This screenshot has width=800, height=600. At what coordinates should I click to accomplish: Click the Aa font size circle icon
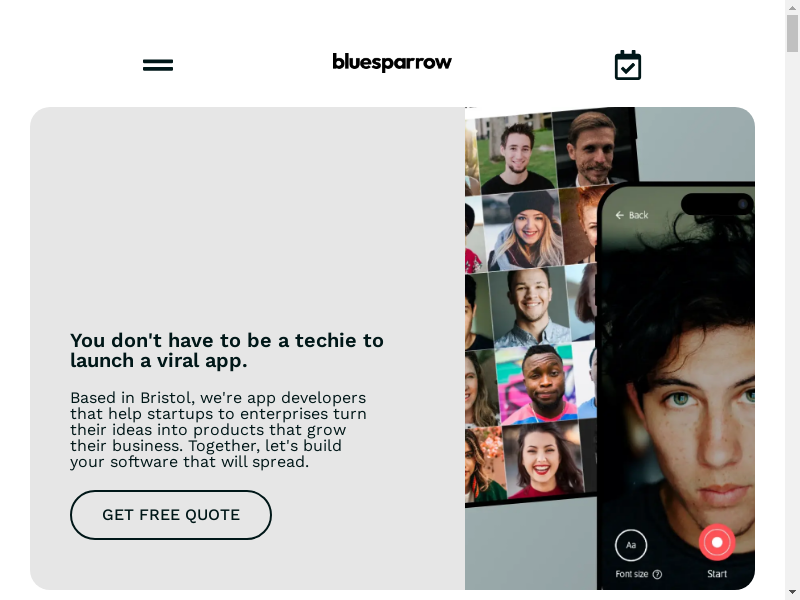coord(631,545)
